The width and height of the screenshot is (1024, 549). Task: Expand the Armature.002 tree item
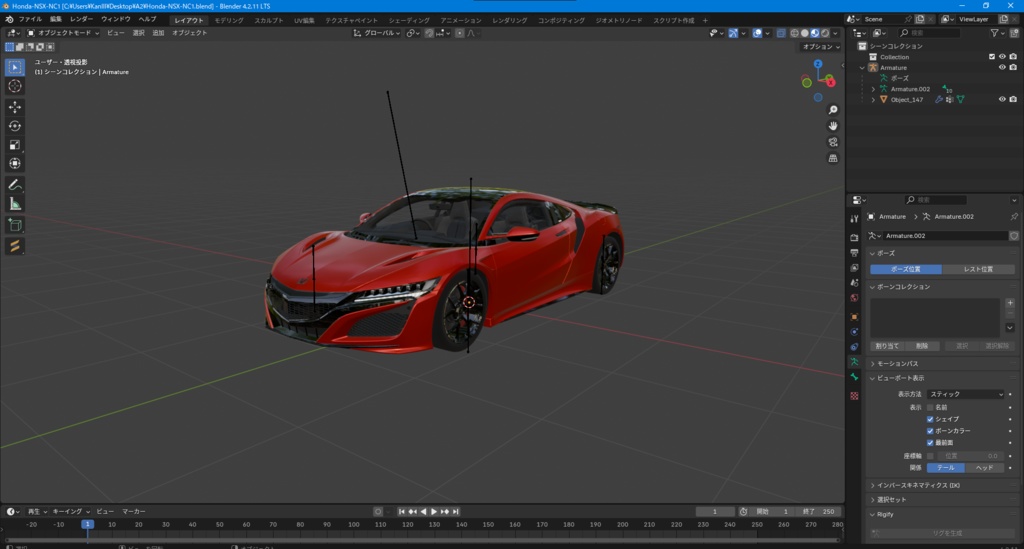(x=873, y=89)
